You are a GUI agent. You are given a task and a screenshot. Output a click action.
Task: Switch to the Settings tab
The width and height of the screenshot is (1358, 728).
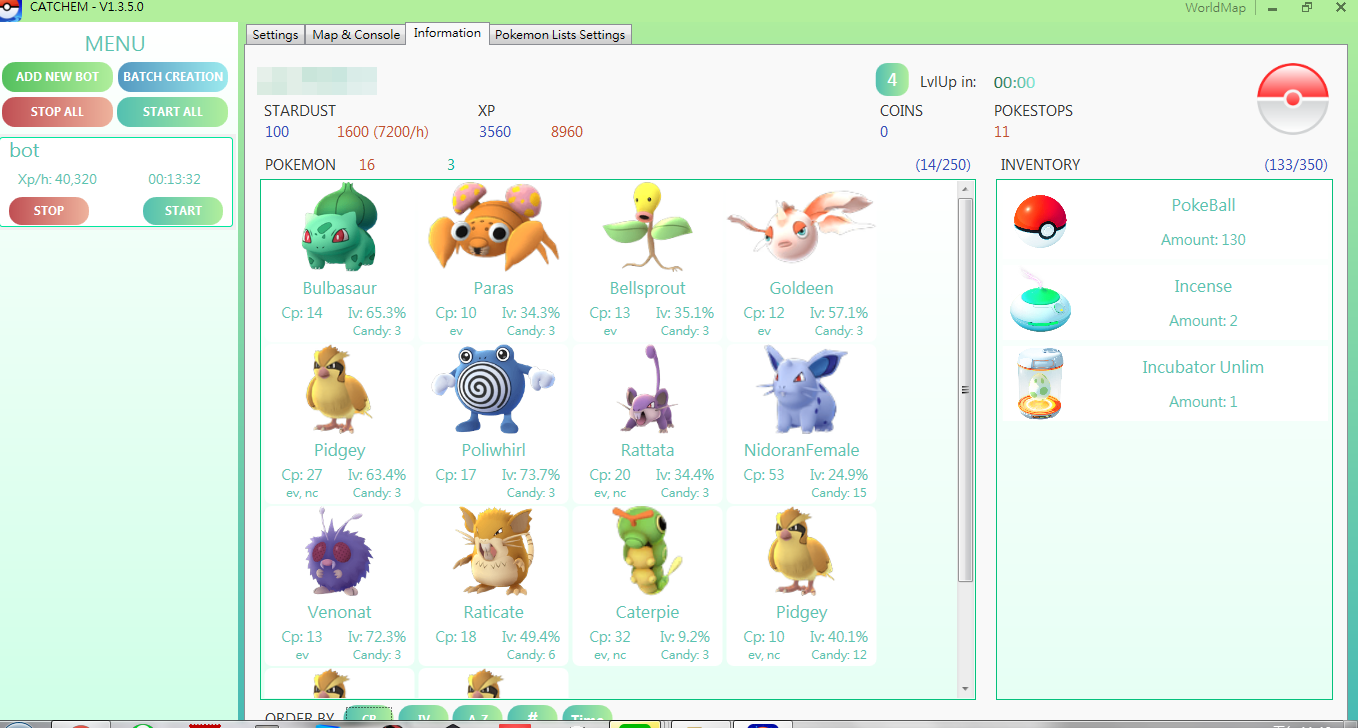(275, 35)
